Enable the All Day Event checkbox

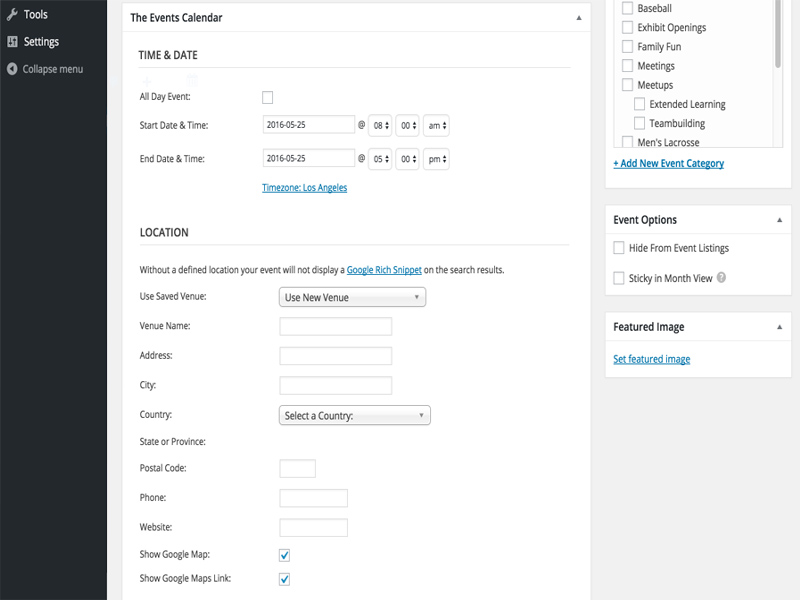267,96
